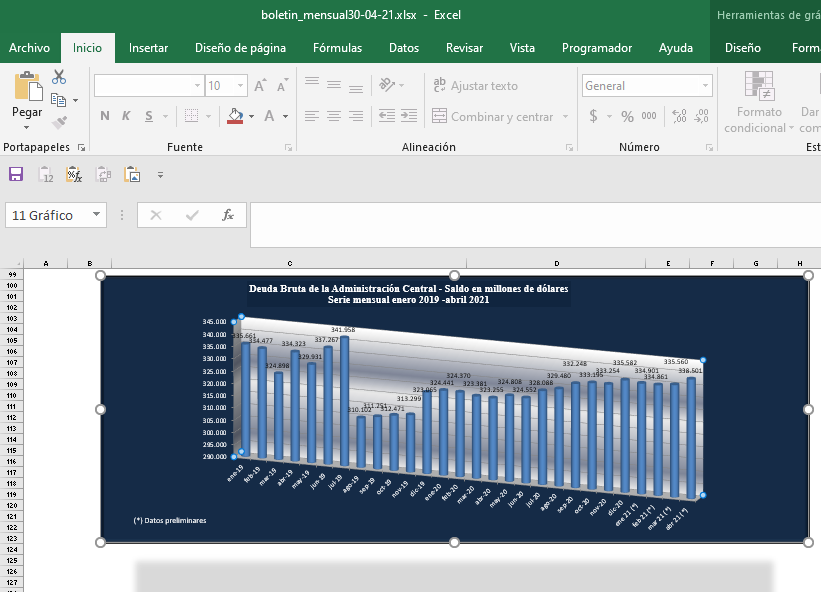Open Combinar y centrar dropdown arrow

[565, 116]
